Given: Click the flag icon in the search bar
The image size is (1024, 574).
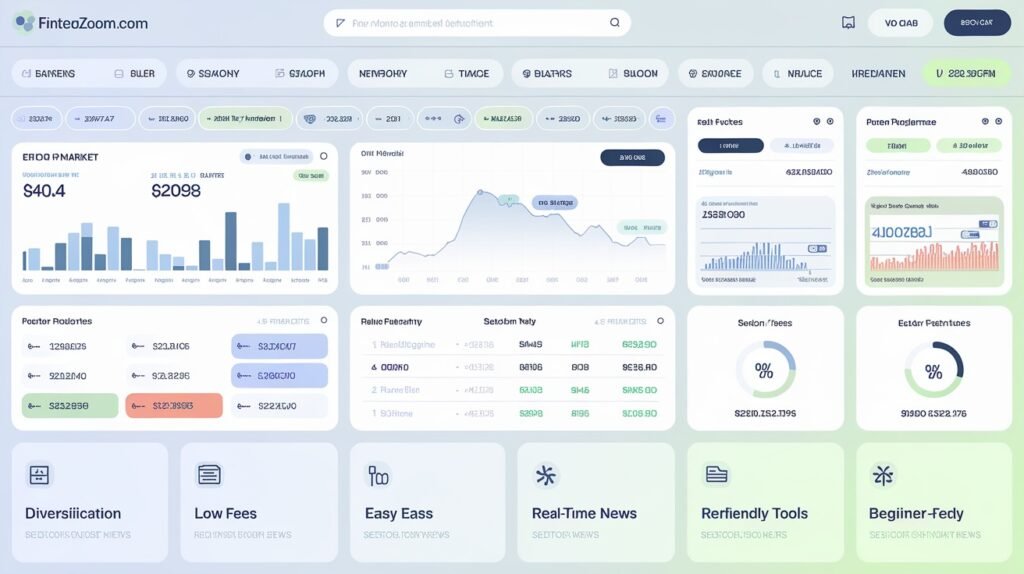Looking at the screenshot, I should [340, 23].
